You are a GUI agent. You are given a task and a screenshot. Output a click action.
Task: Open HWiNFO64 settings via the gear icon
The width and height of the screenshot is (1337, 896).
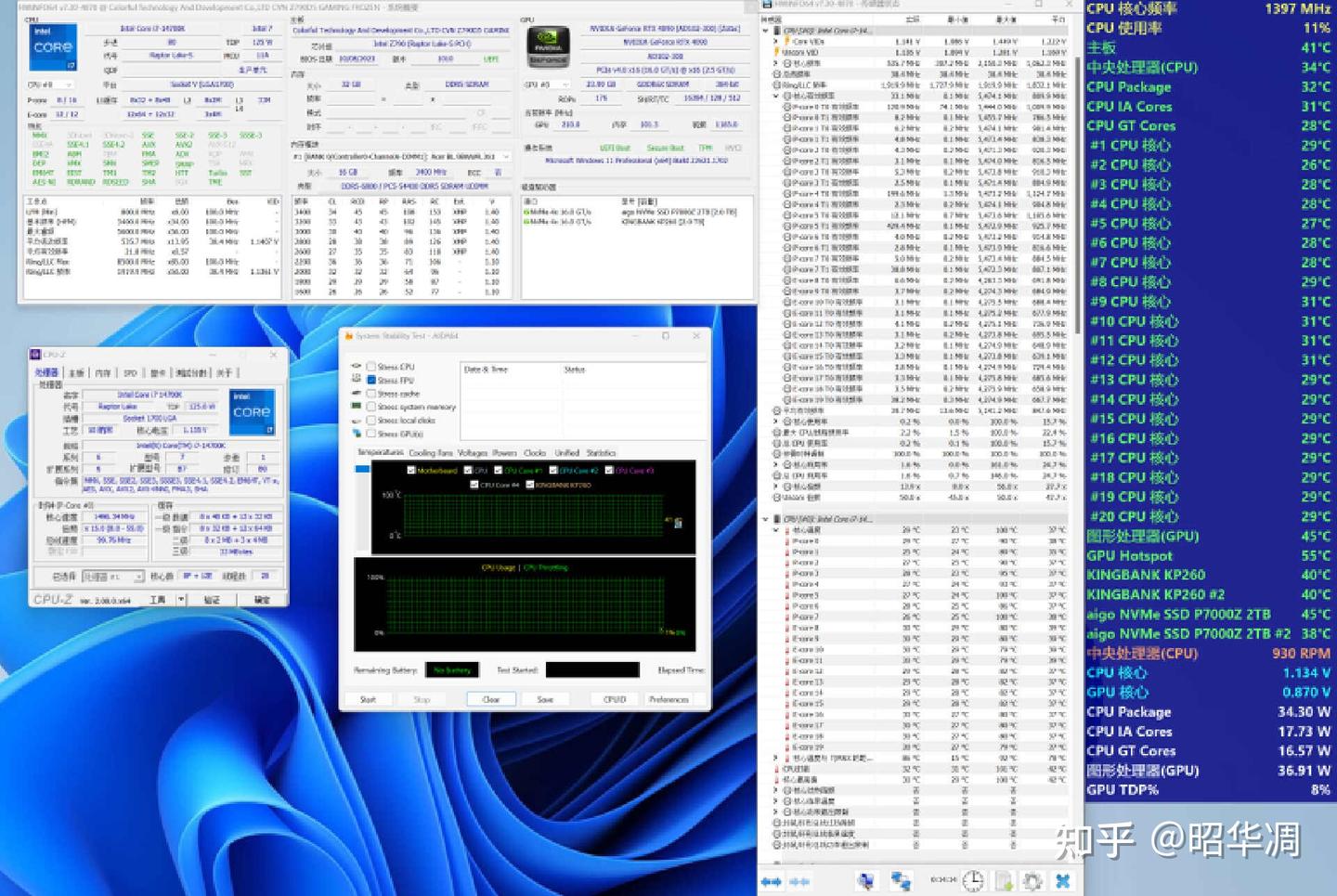point(1032,880)
